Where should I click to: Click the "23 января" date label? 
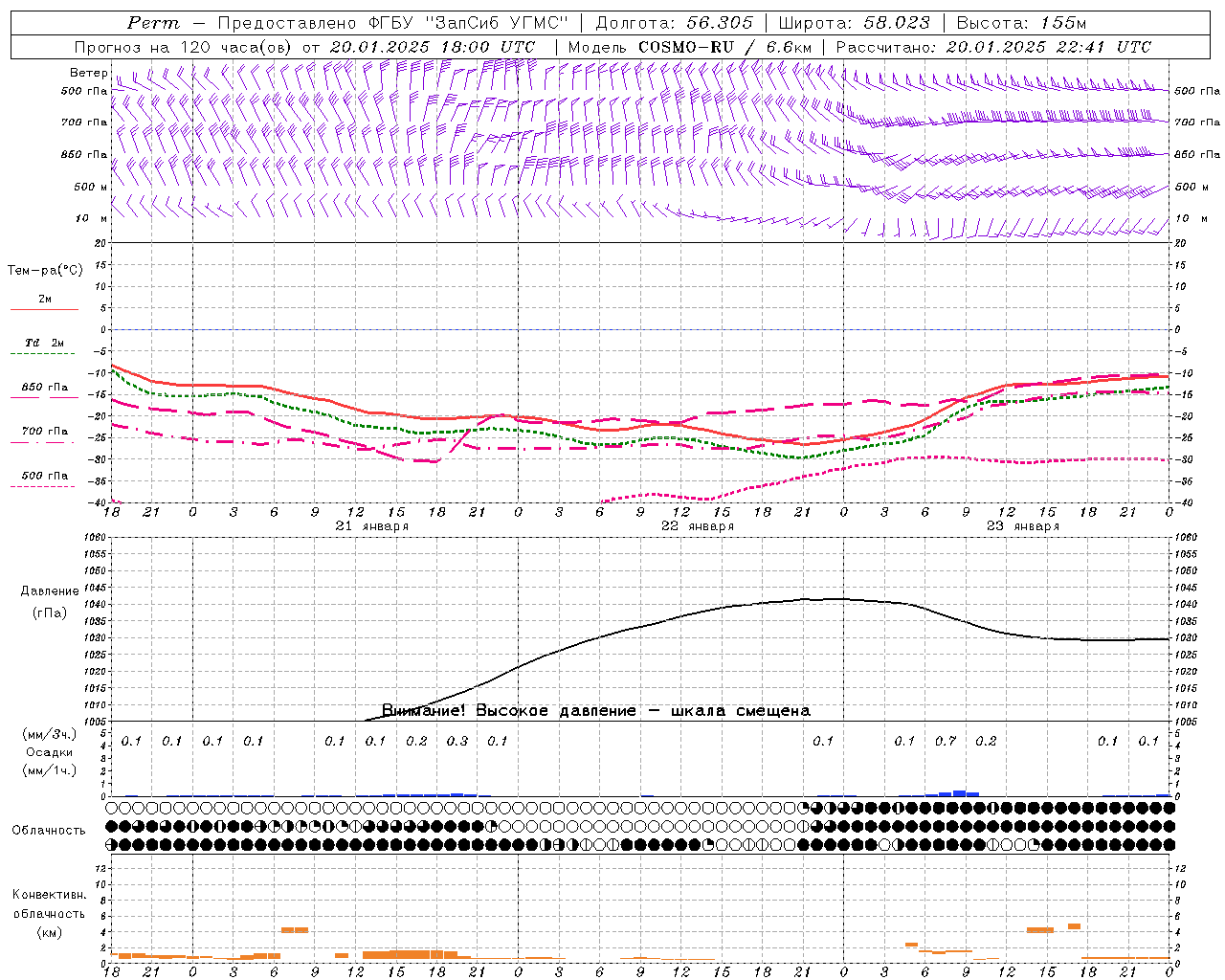(1023, 526)
